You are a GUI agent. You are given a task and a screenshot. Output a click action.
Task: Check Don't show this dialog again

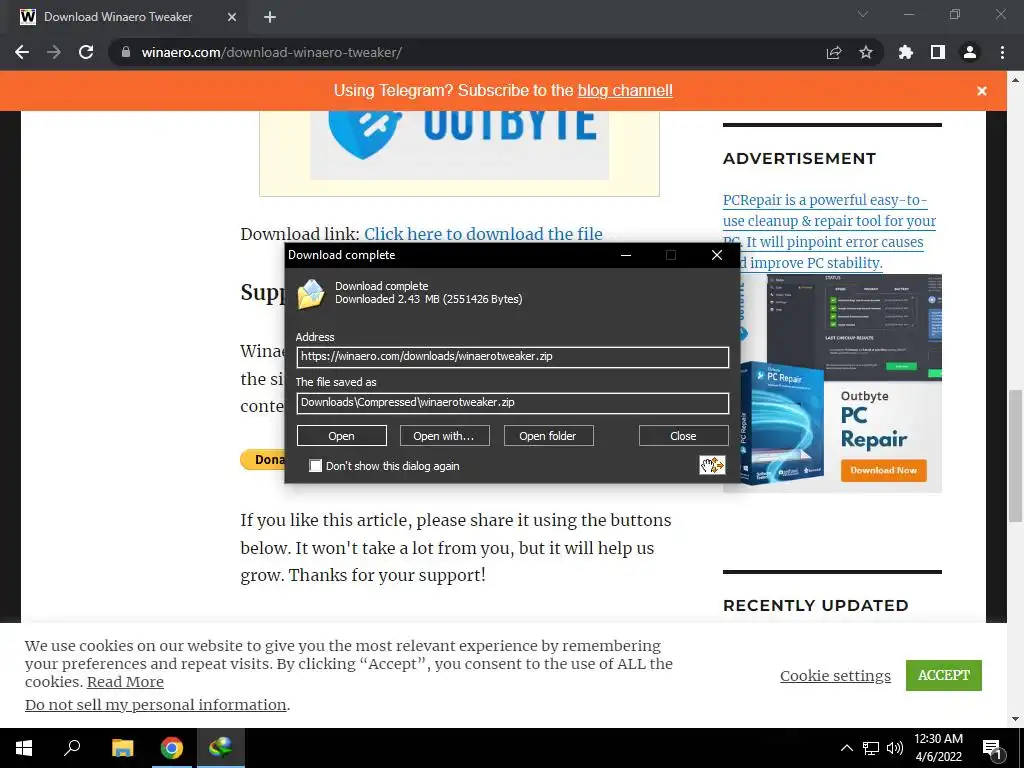pos(315,466)
